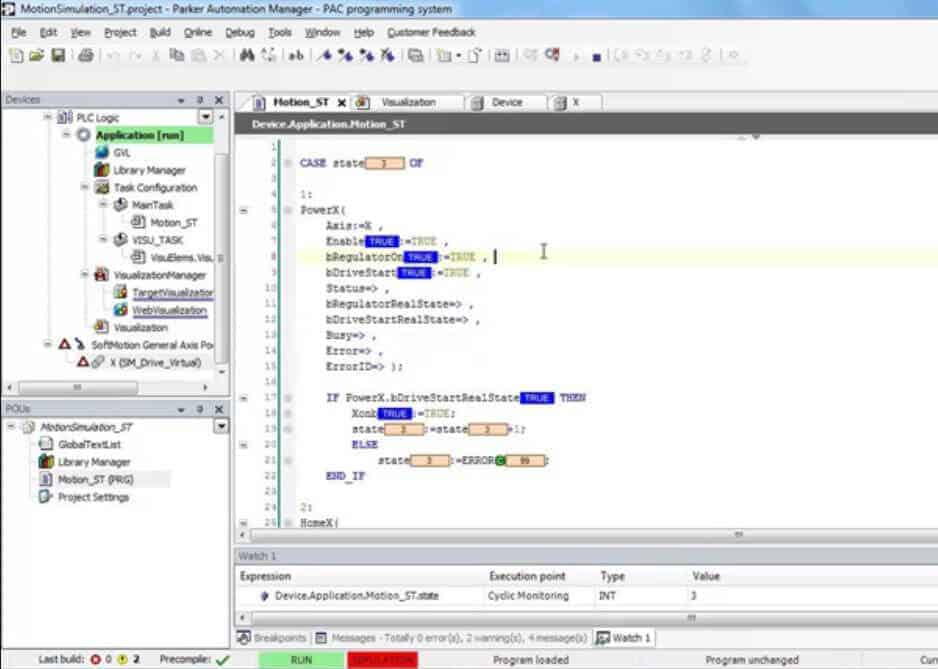Open the Breakpoints bottom tab
The width and height of the screenshot is (938, 669).
(x=272, y=638)
